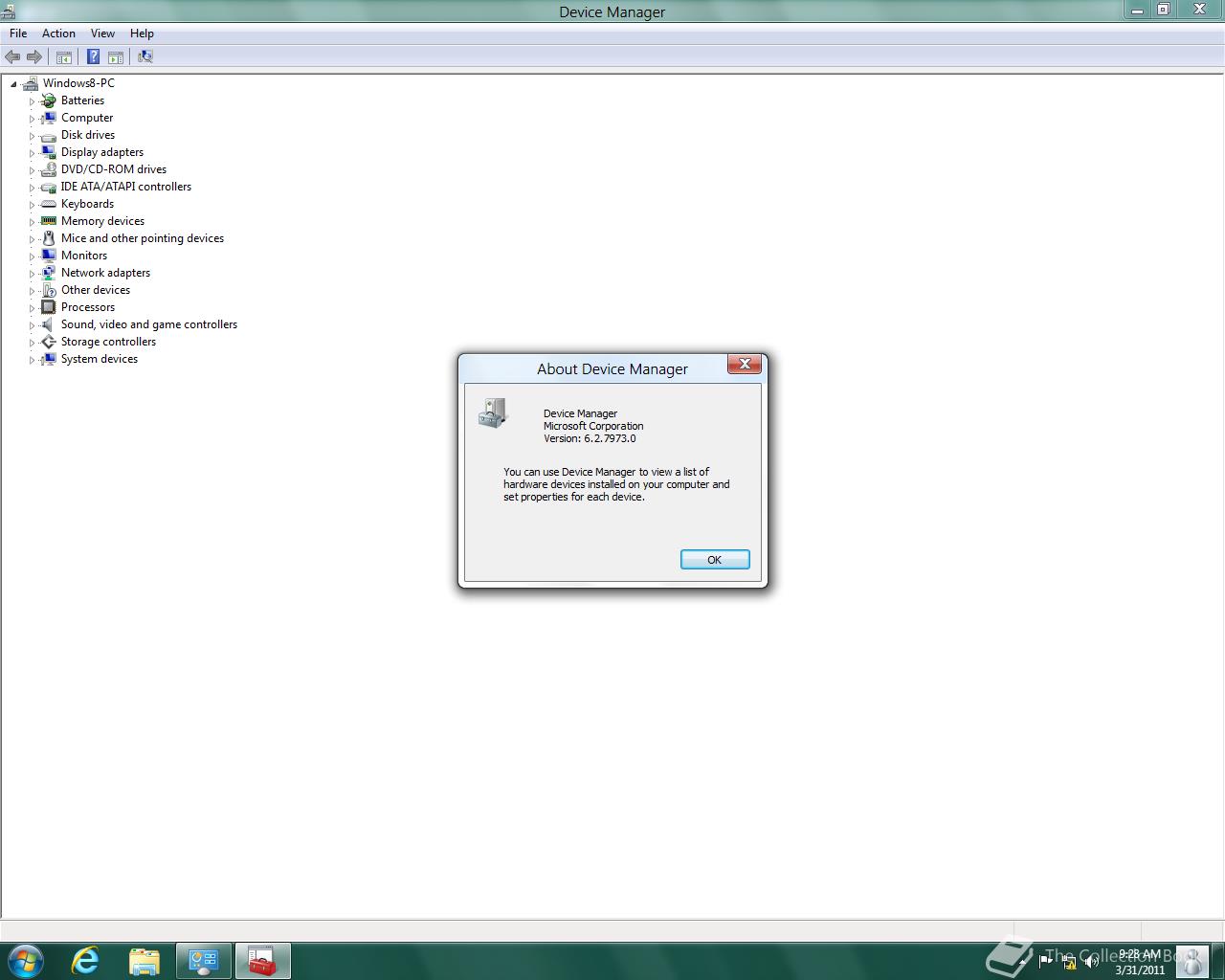
Task: Click the red toolbox taskbar button
Action: point(262,960)
